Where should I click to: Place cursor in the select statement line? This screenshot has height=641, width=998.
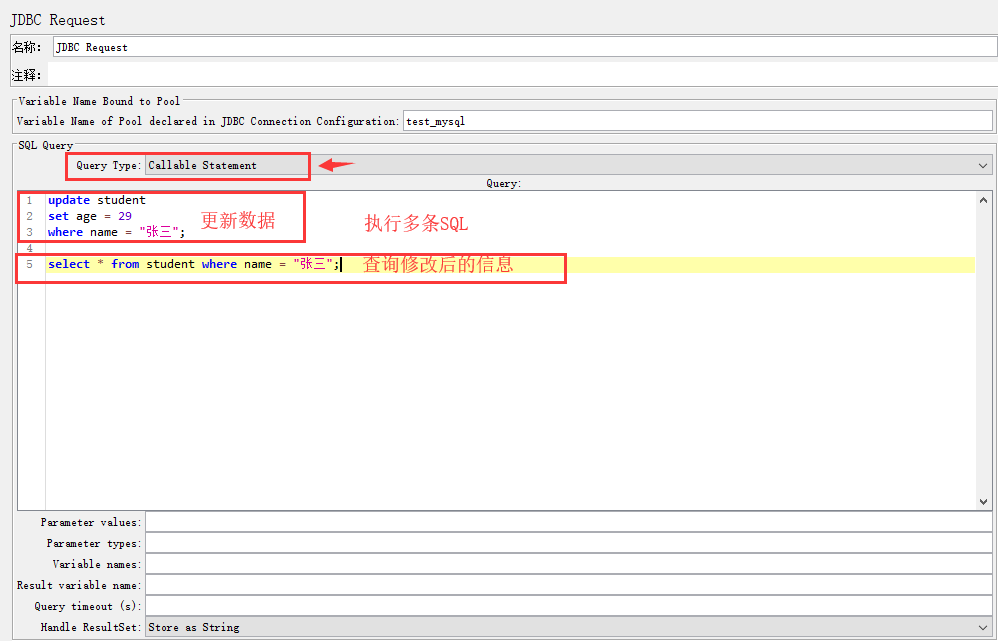pyautogui.click(x=190, y=265)
